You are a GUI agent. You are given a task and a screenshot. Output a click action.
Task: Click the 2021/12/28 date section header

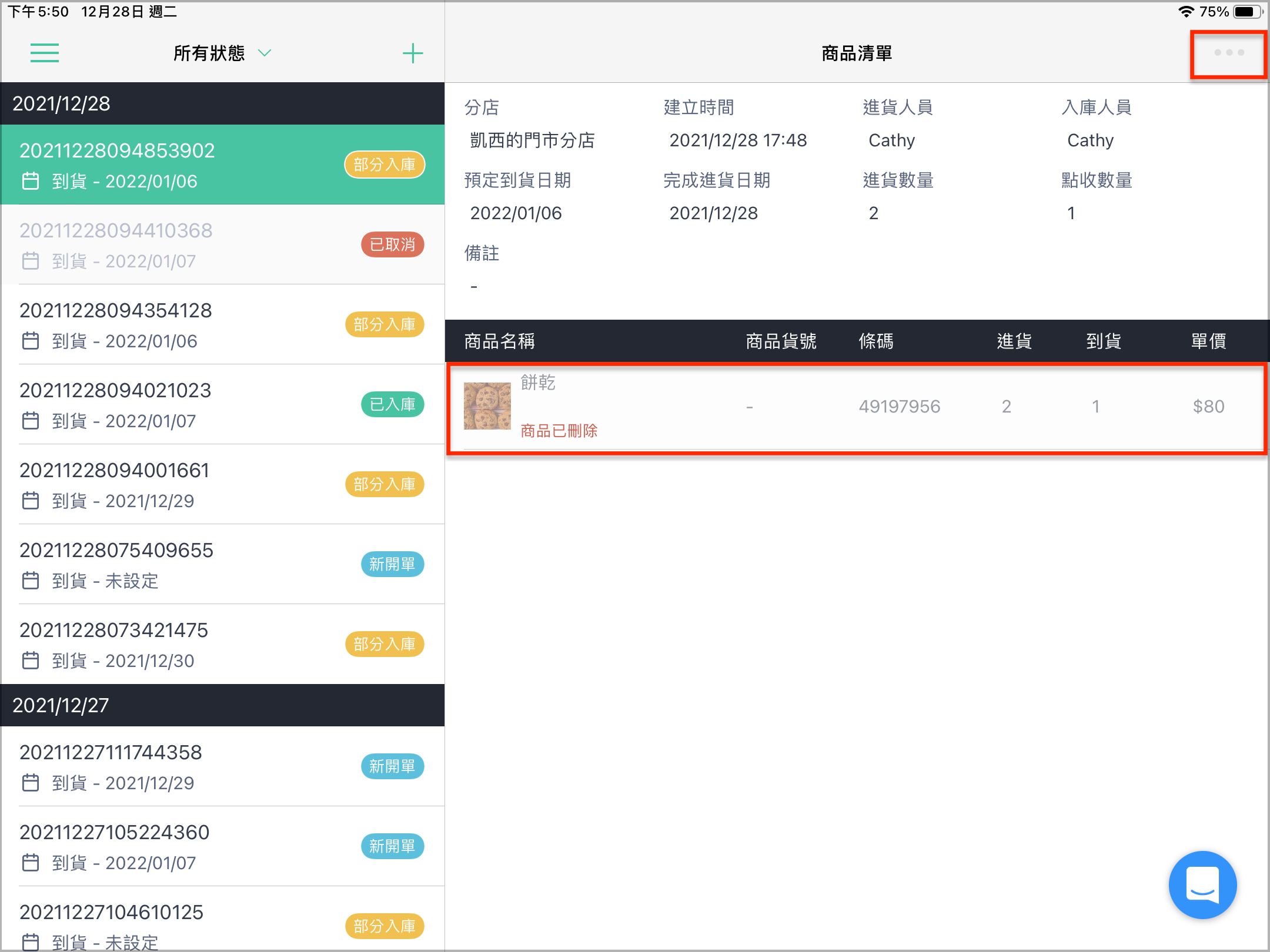click(223, 103)
